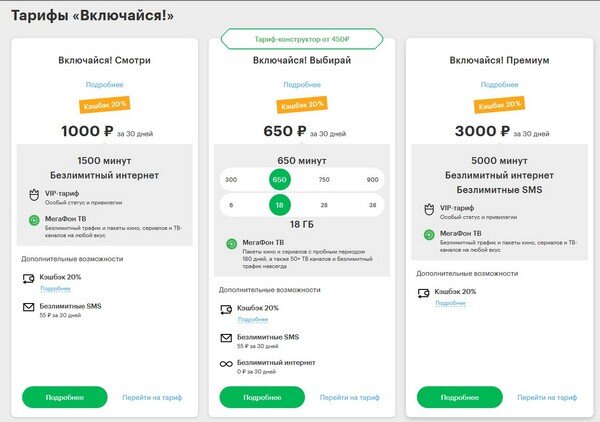Click the envelope icon in Выбирай card

pyautogui.click(x=226, y=338)
